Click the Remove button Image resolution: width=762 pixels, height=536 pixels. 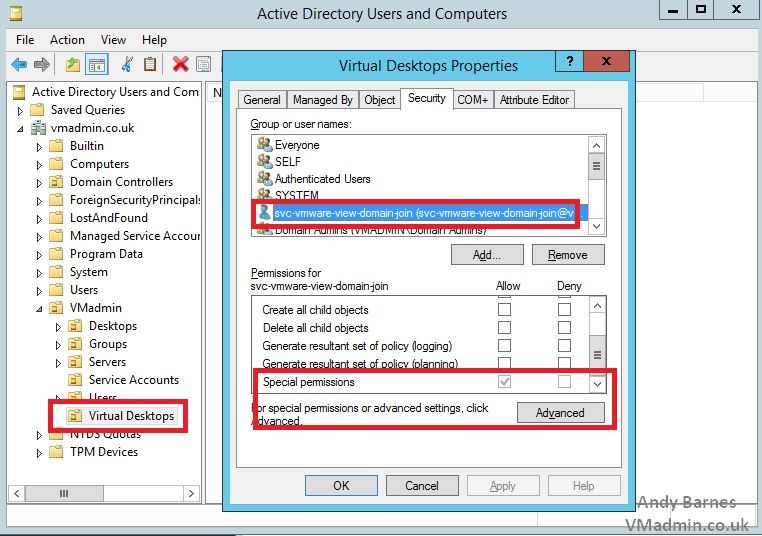click(568, 255)
